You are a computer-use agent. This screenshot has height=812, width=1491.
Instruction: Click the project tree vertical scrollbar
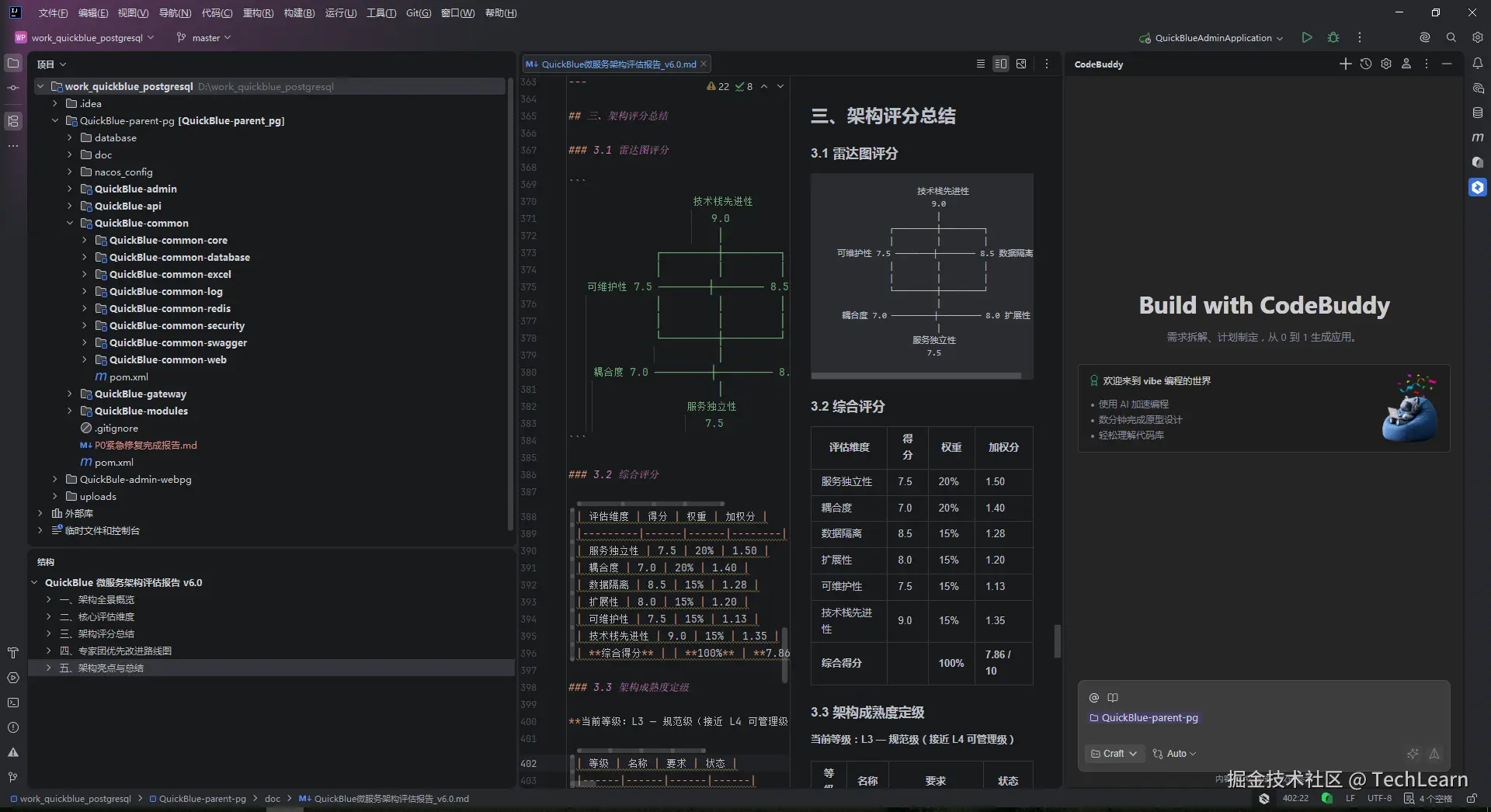[x=510, y=304]
